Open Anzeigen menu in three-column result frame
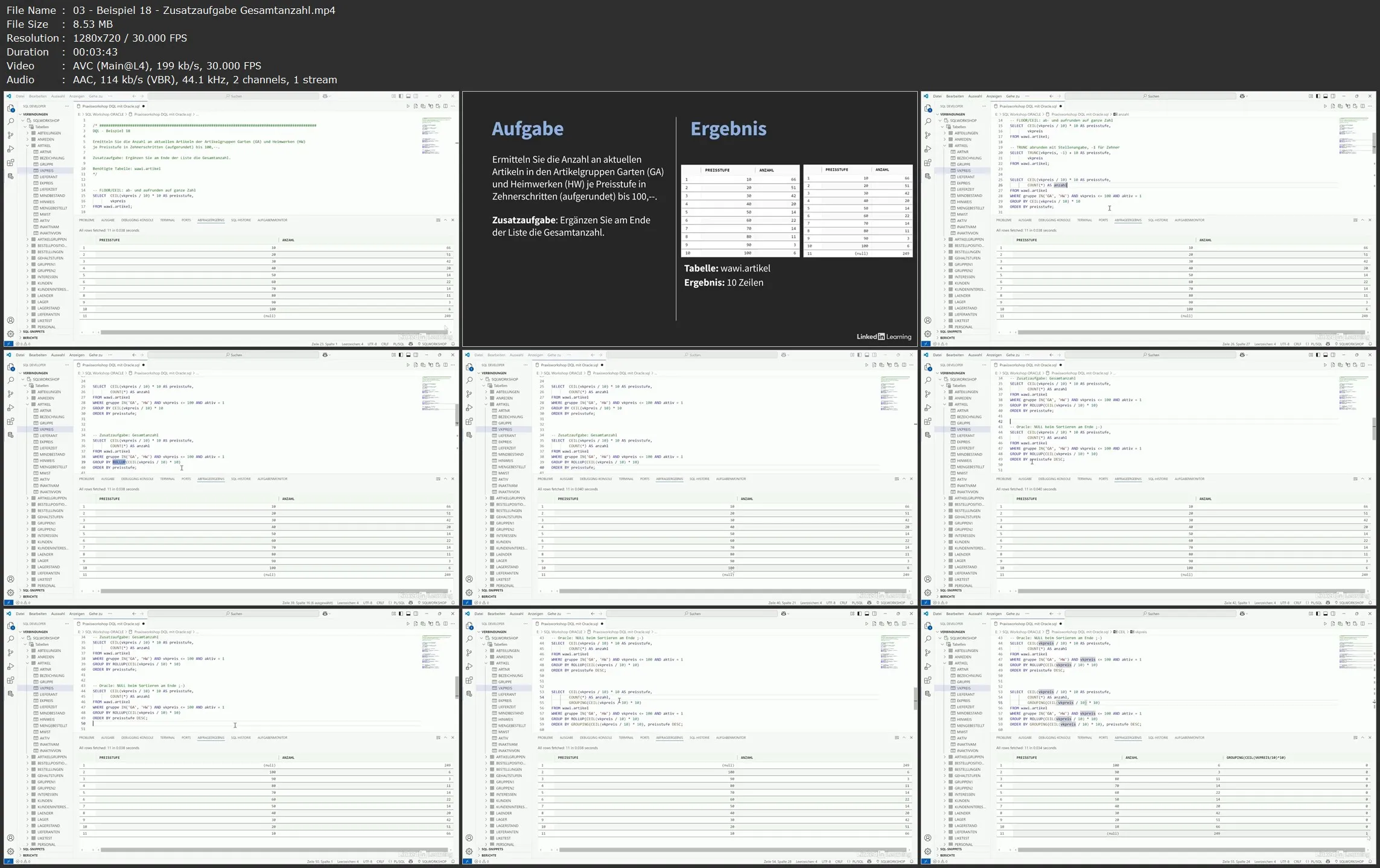1380x868 pixels. point(994,613)
